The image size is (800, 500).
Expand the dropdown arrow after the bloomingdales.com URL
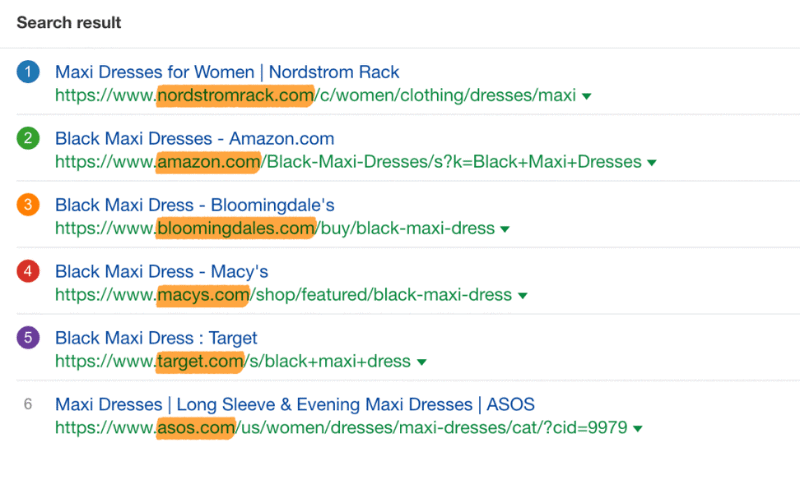(x=505, y=229)
